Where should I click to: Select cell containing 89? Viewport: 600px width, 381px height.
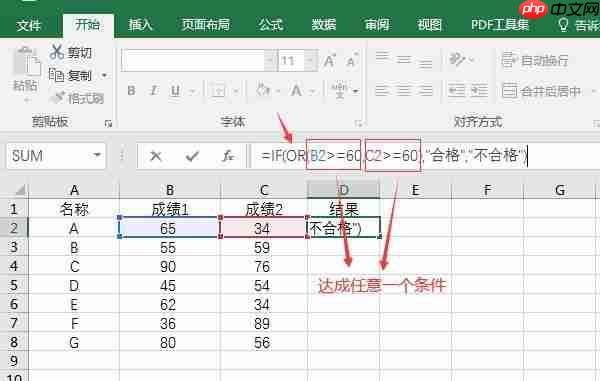point(264,324)
